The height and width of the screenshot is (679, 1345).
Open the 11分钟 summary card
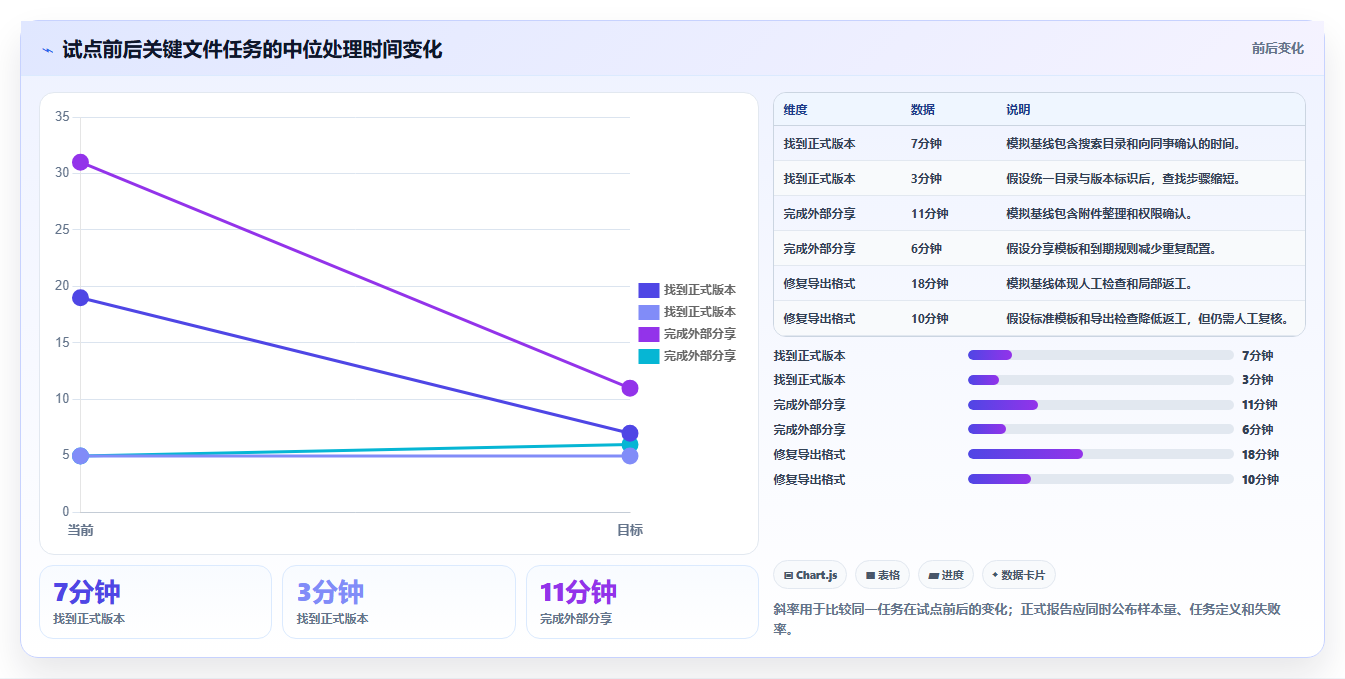[x=642, y=602]
